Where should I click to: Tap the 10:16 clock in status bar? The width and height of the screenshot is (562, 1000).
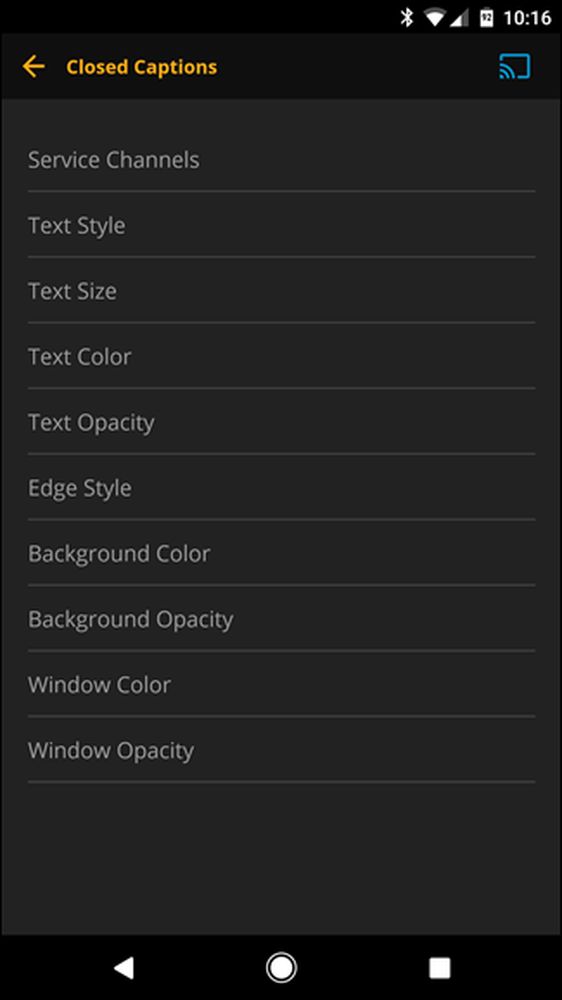(527, 18)
